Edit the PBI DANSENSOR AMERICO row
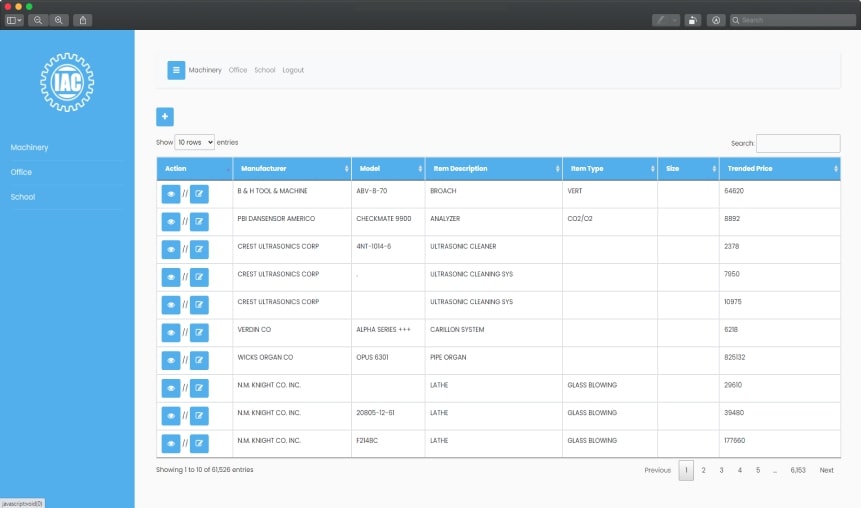The height and width of the screenshot is (508, 861). 199,221
